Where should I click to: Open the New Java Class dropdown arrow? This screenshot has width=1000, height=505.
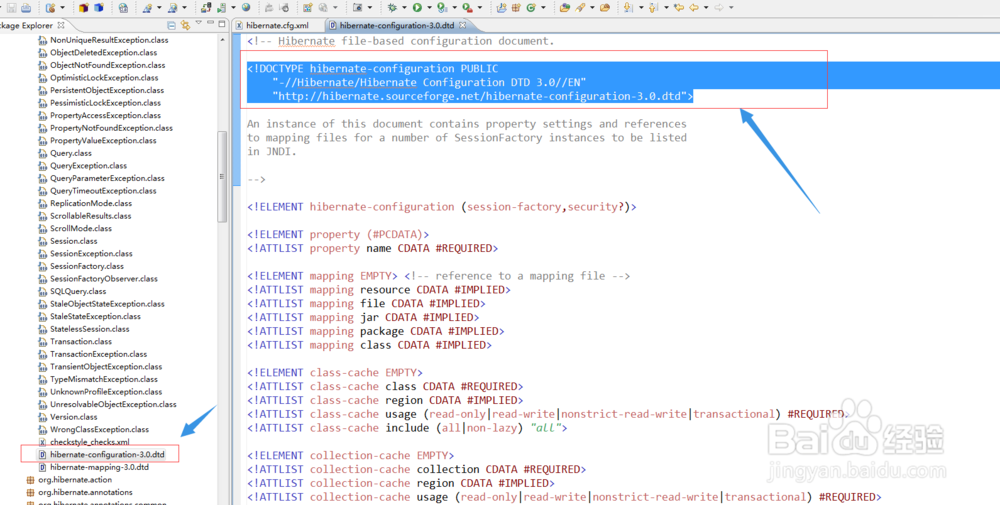pos(543,8)
